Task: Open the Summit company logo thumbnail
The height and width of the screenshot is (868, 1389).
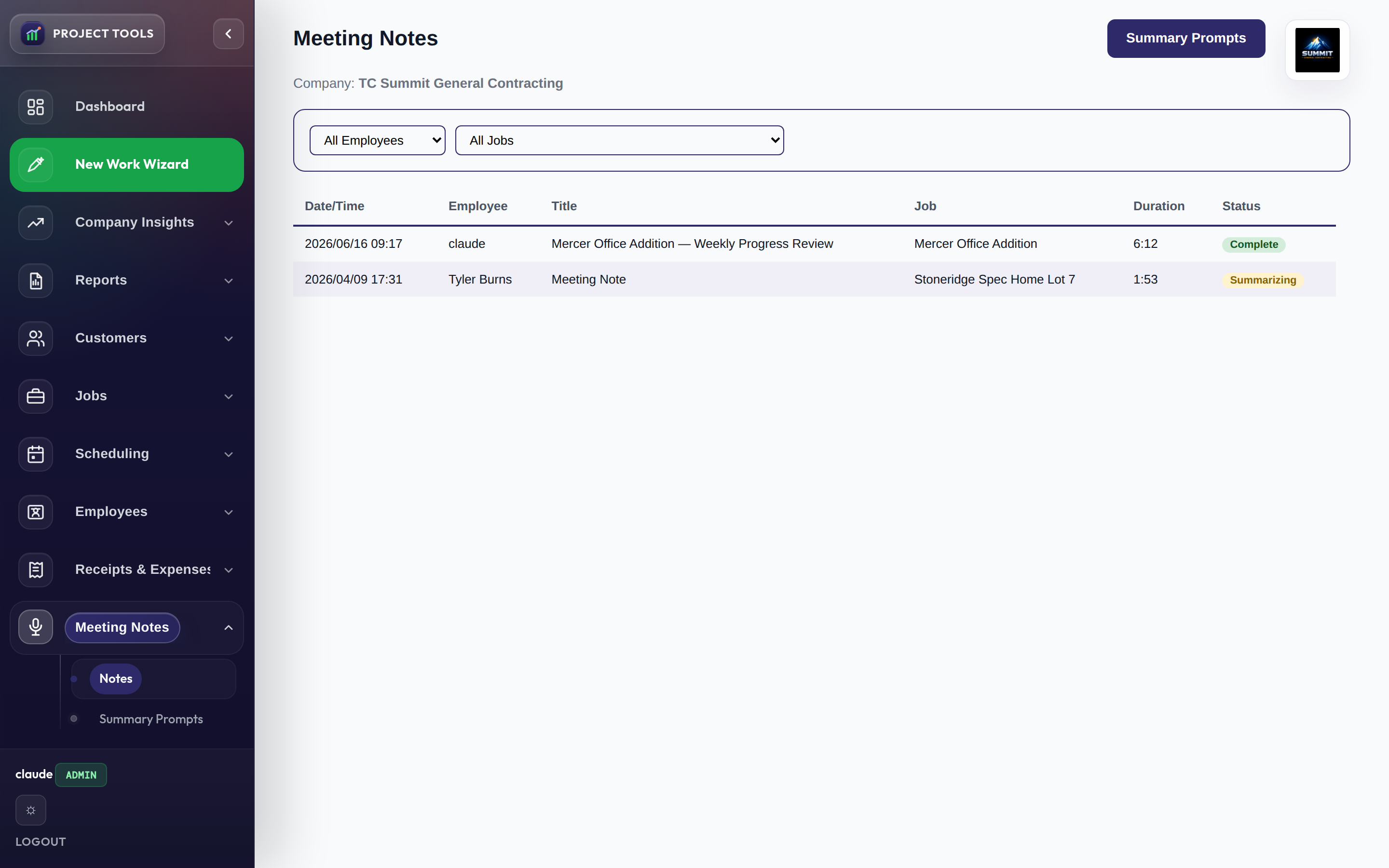Action: coord(1317,50)
